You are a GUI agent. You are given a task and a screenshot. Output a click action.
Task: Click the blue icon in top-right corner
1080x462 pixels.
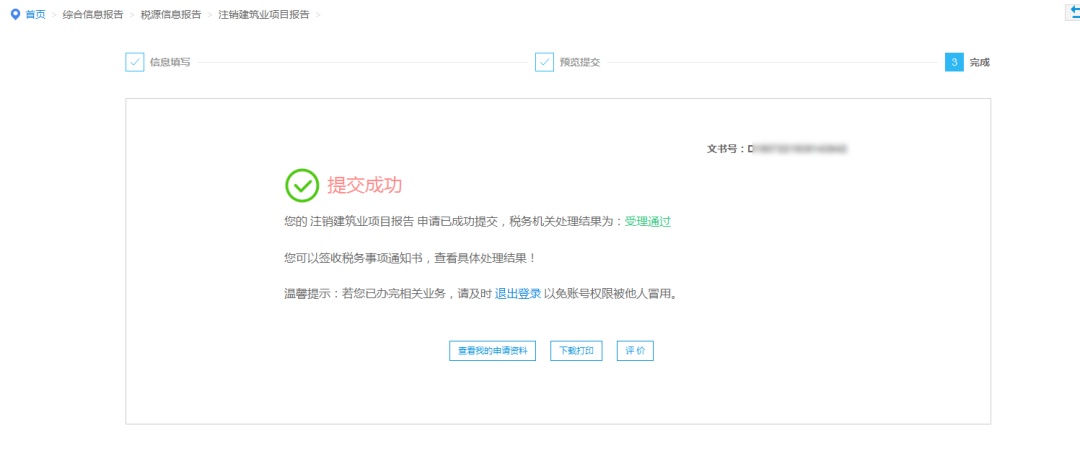coord(1074,10)
